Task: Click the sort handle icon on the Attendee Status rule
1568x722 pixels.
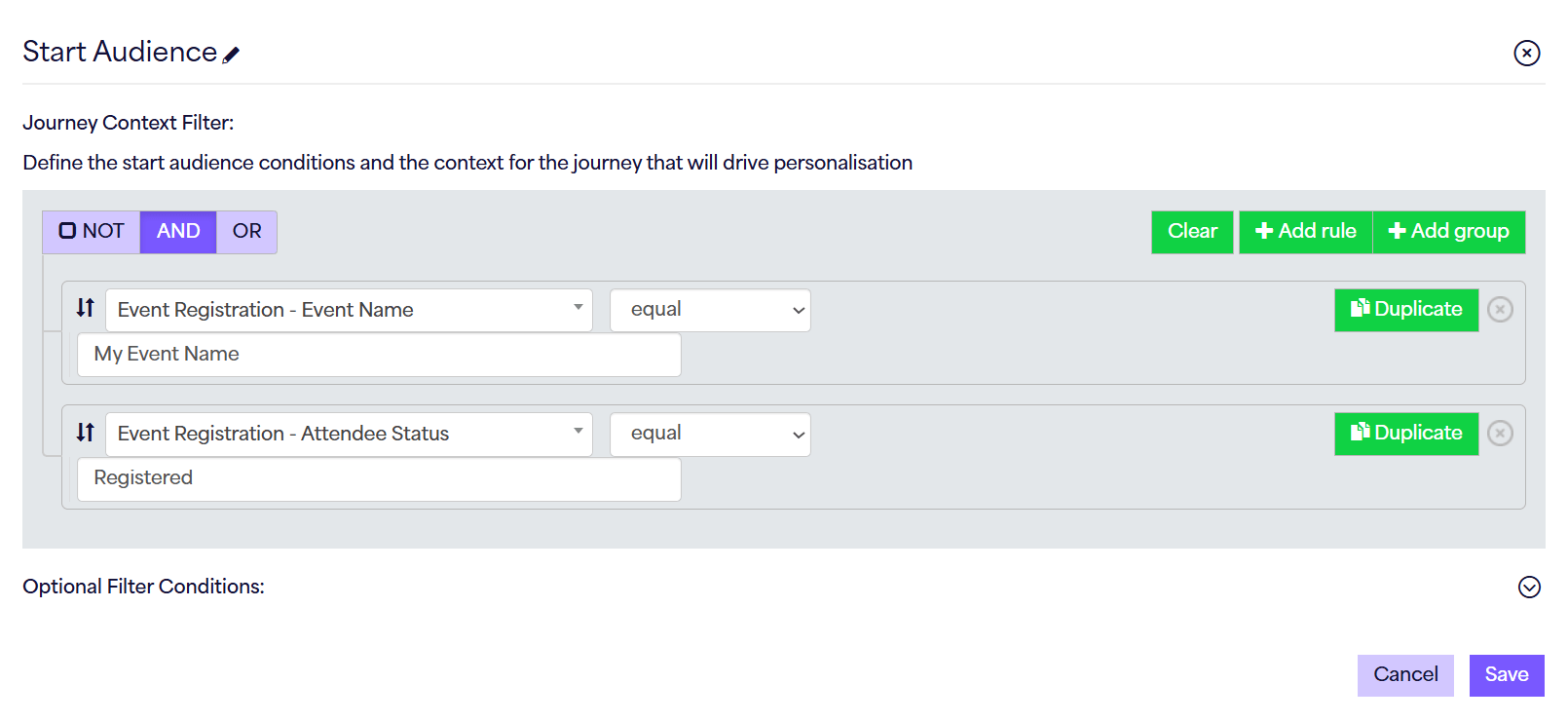Action: click(86, 432)
